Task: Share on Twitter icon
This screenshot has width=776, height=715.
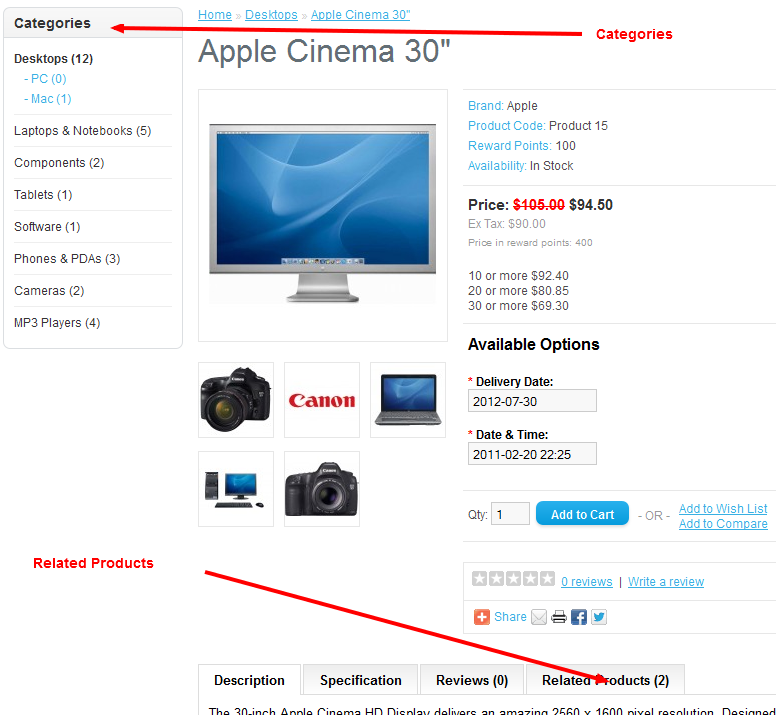Action: [x=599, y=617]
